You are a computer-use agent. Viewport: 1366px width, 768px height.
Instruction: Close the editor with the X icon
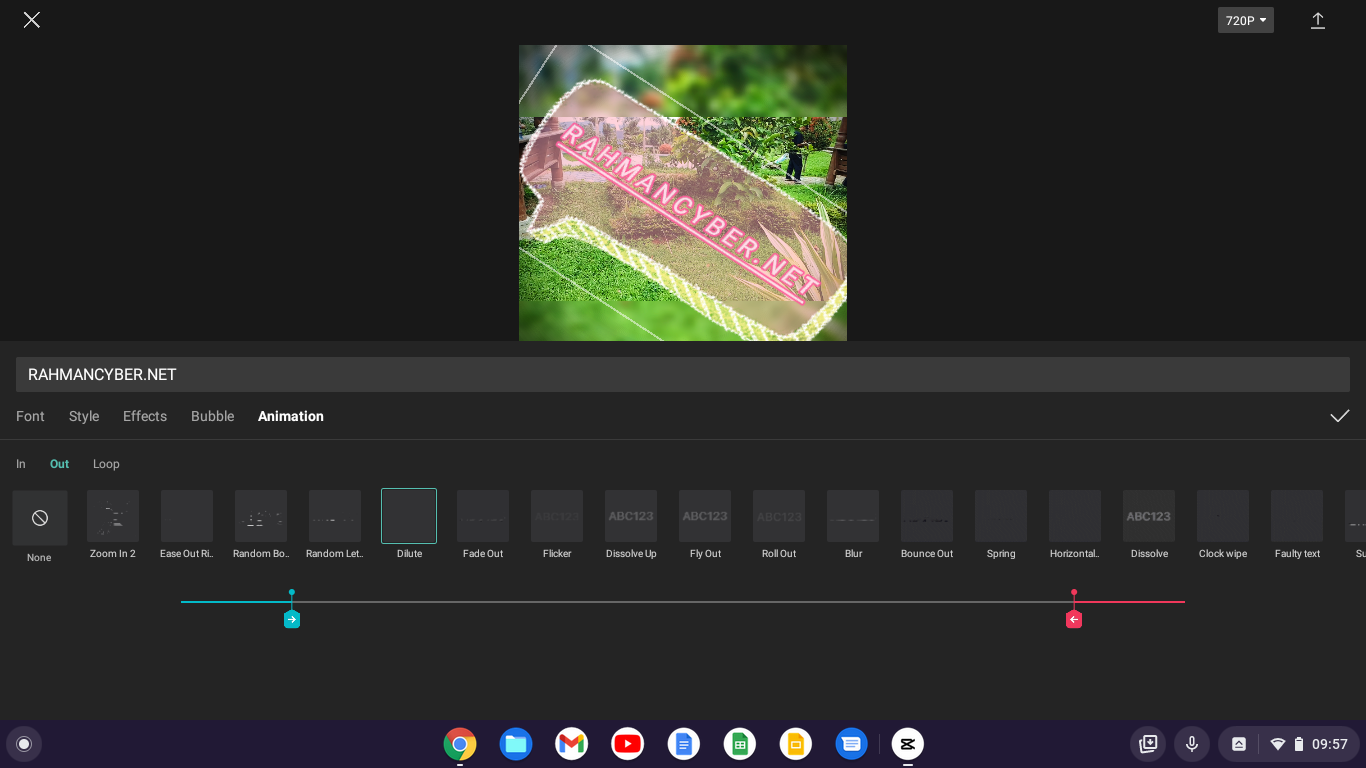click(x=32, y=20)
